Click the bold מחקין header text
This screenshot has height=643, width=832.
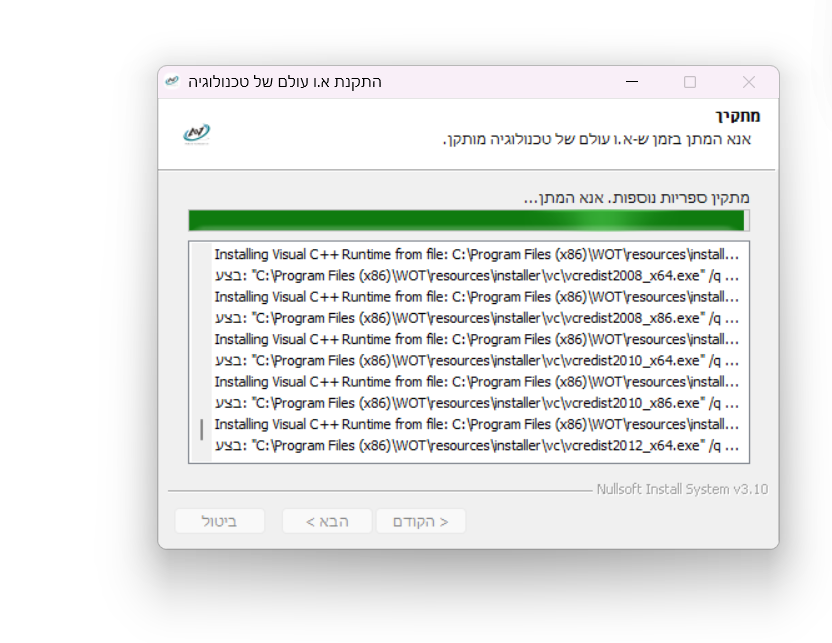click(732, 116)
